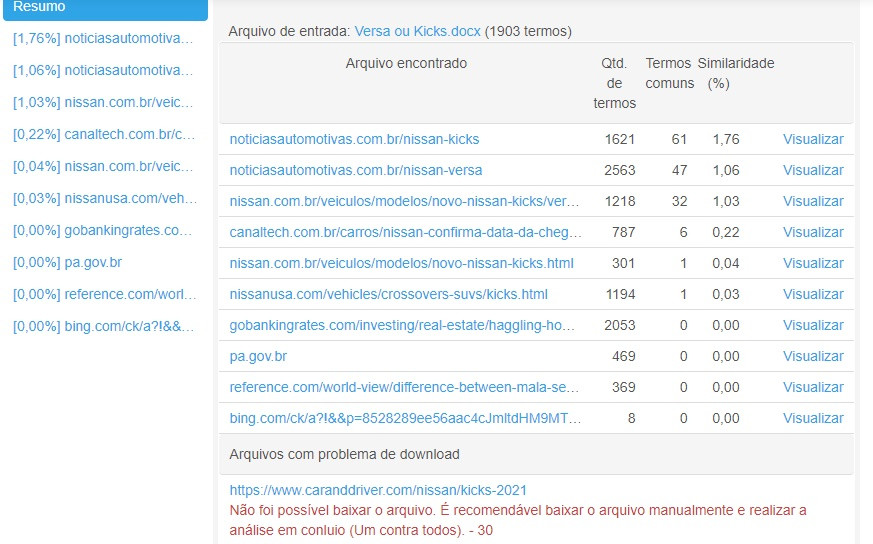Open nissan.com.br novo-nissan-kicks.html table link

401,263
